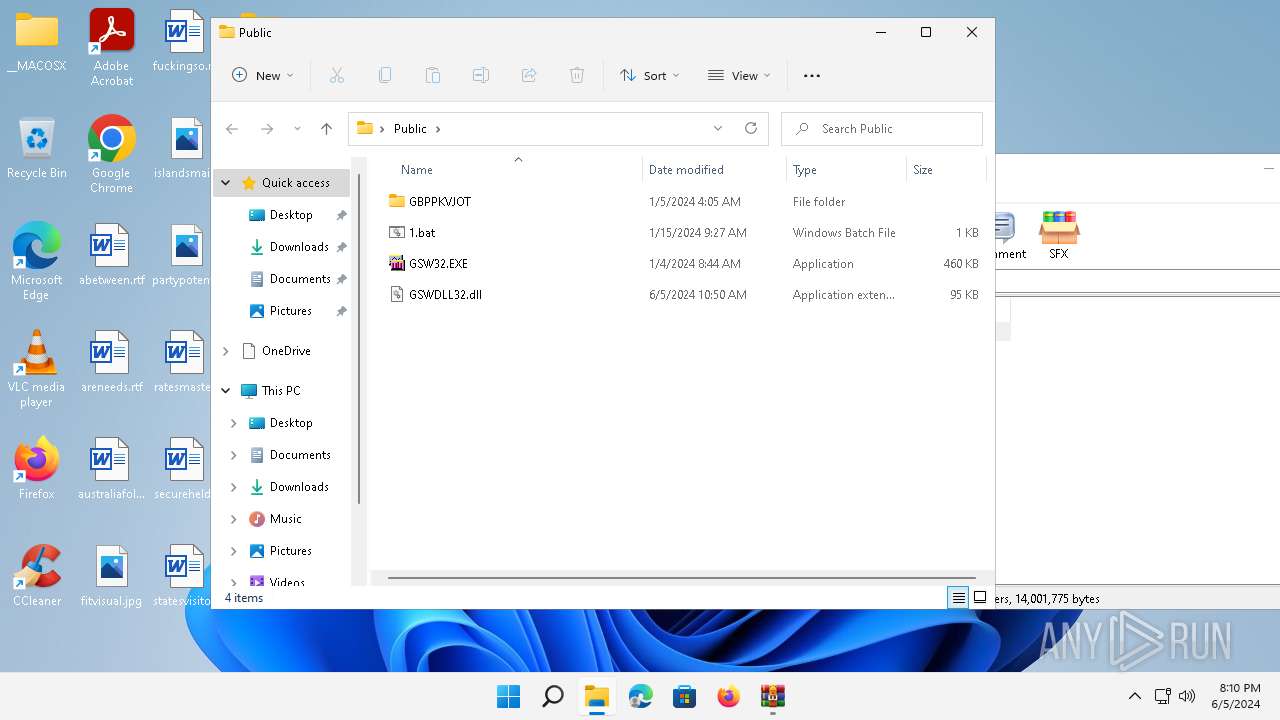
Task: Expand Music under This PC
Action: point(234,519)
